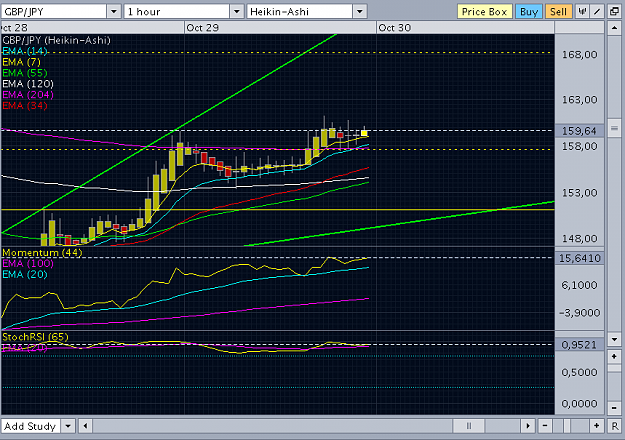Click the GBP/JPY symbol field
This screenshot has width=625, height=440.
click(x=54, y=12)
